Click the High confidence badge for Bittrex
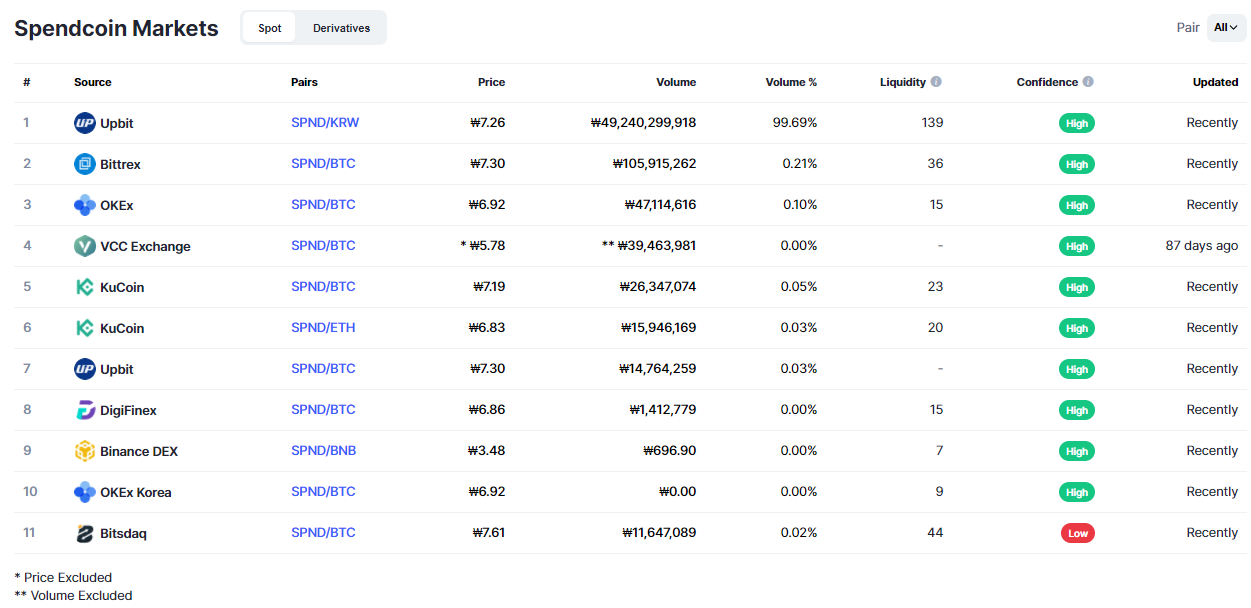Image resolution: width=1251 pixels, height=608 pixels. (1077, 164)
